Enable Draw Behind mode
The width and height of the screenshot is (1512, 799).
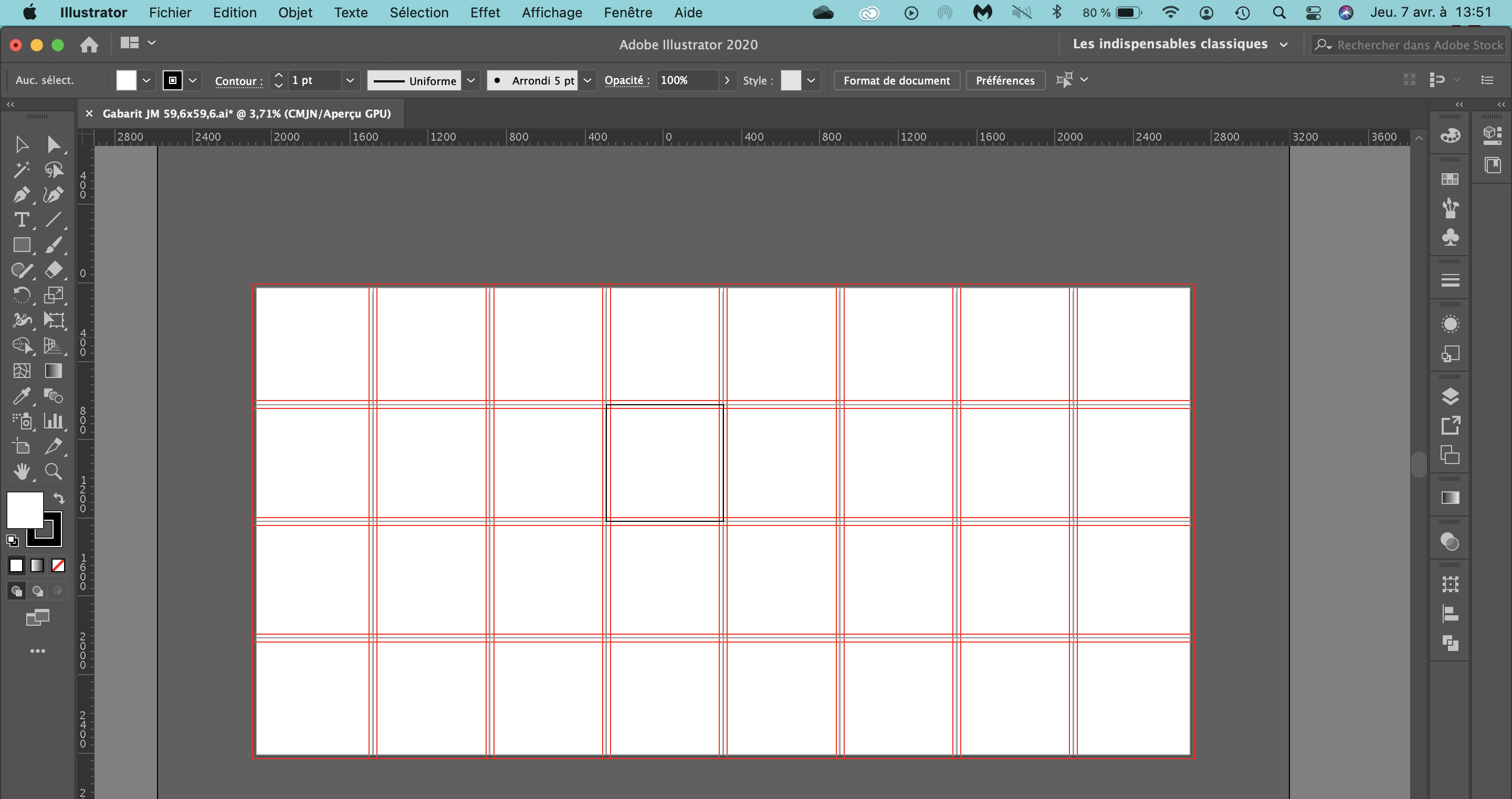click(x=38, y=591)
